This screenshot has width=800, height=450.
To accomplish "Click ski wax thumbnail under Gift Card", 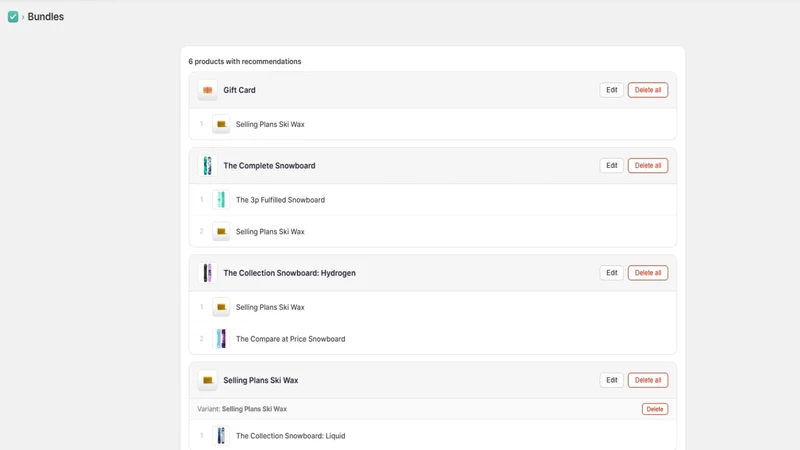I will click(x=221, y=124).
